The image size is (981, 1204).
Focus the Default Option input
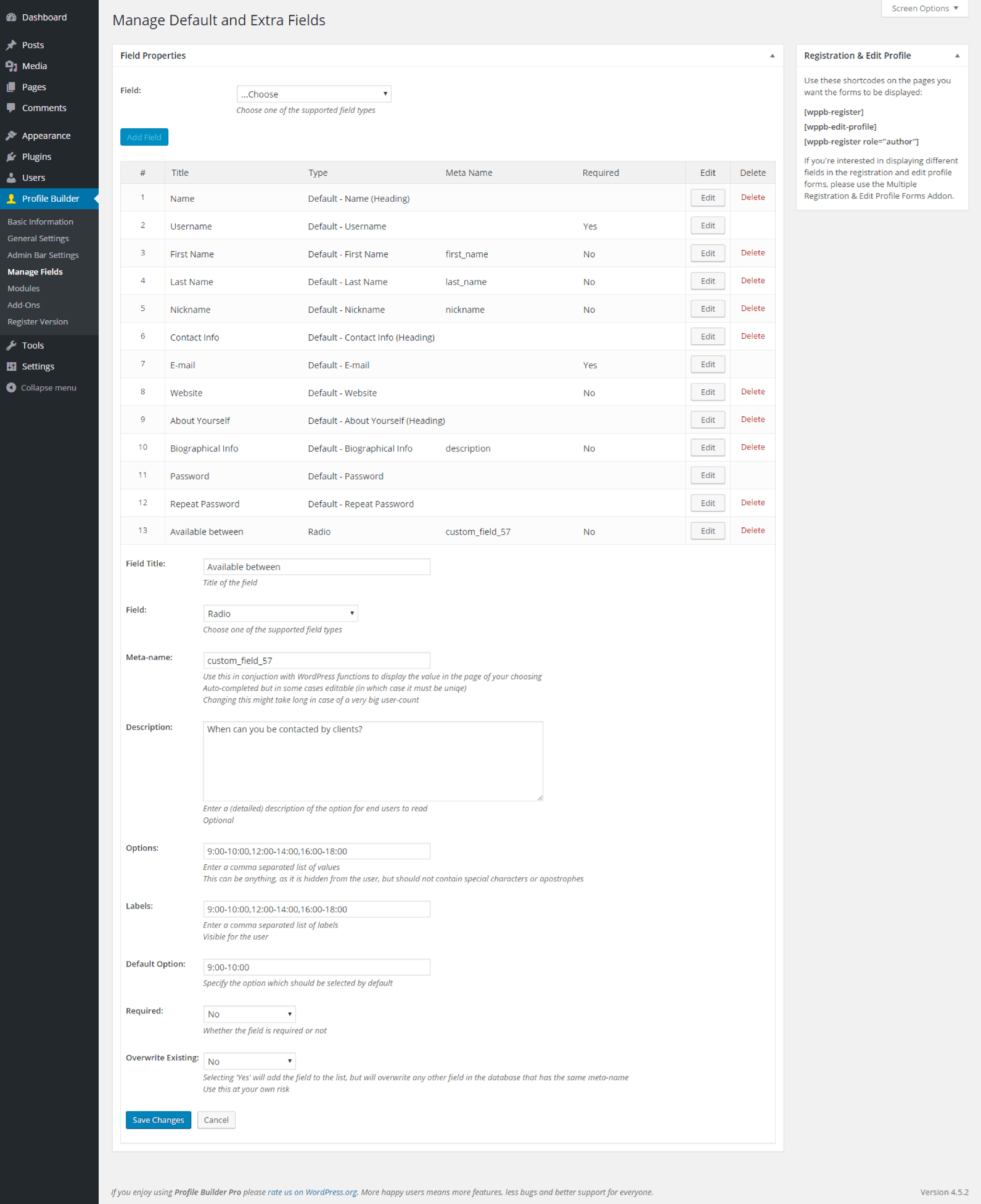tap(317, 967)
